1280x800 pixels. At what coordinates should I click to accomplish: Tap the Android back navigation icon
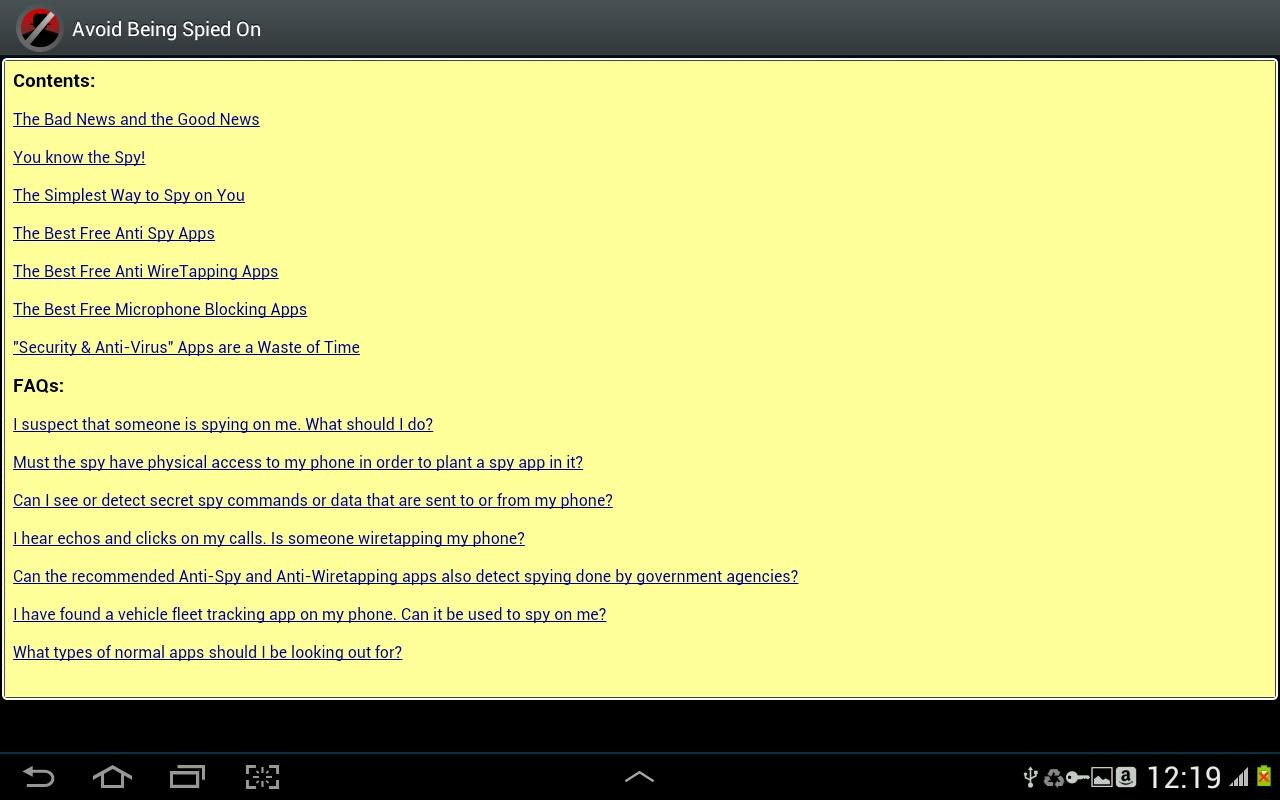[38, 777]
